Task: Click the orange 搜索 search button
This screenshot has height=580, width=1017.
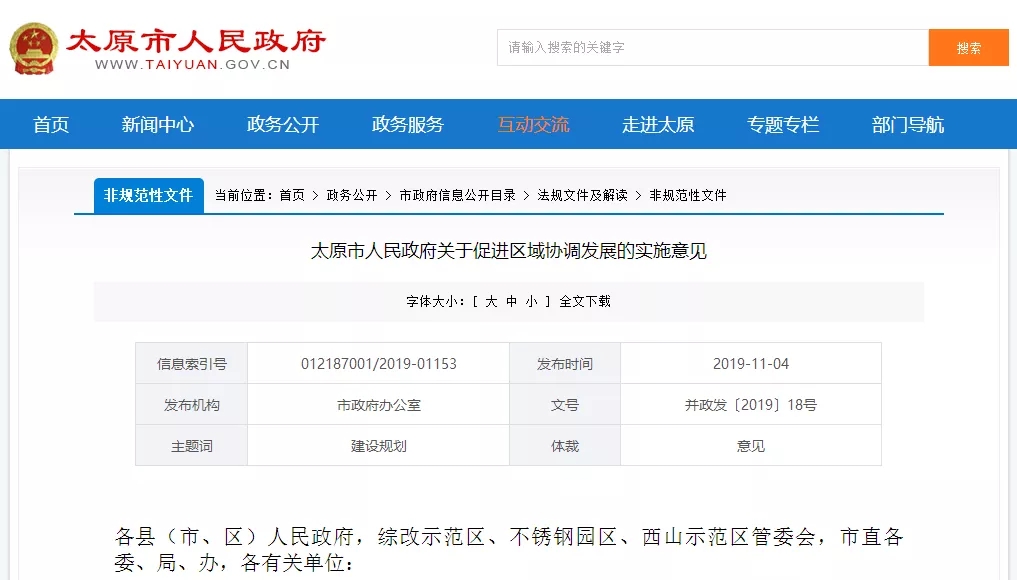Action: click(968, 47)
